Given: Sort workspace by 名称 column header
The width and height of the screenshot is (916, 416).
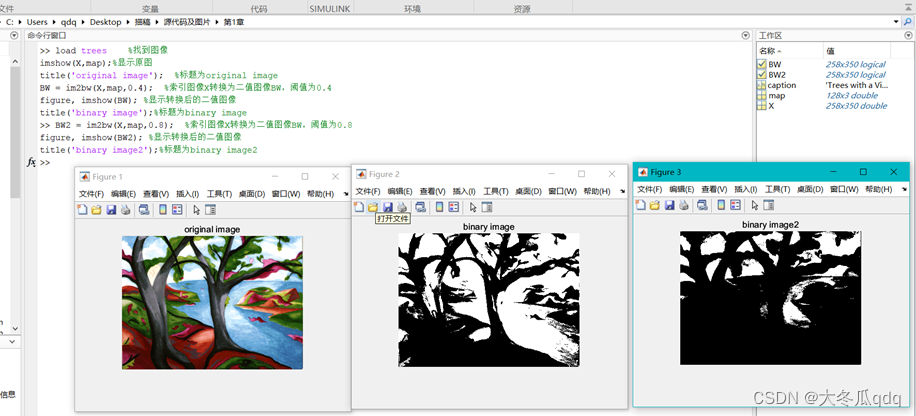Looking at the screenshot, I should point(790,51).
